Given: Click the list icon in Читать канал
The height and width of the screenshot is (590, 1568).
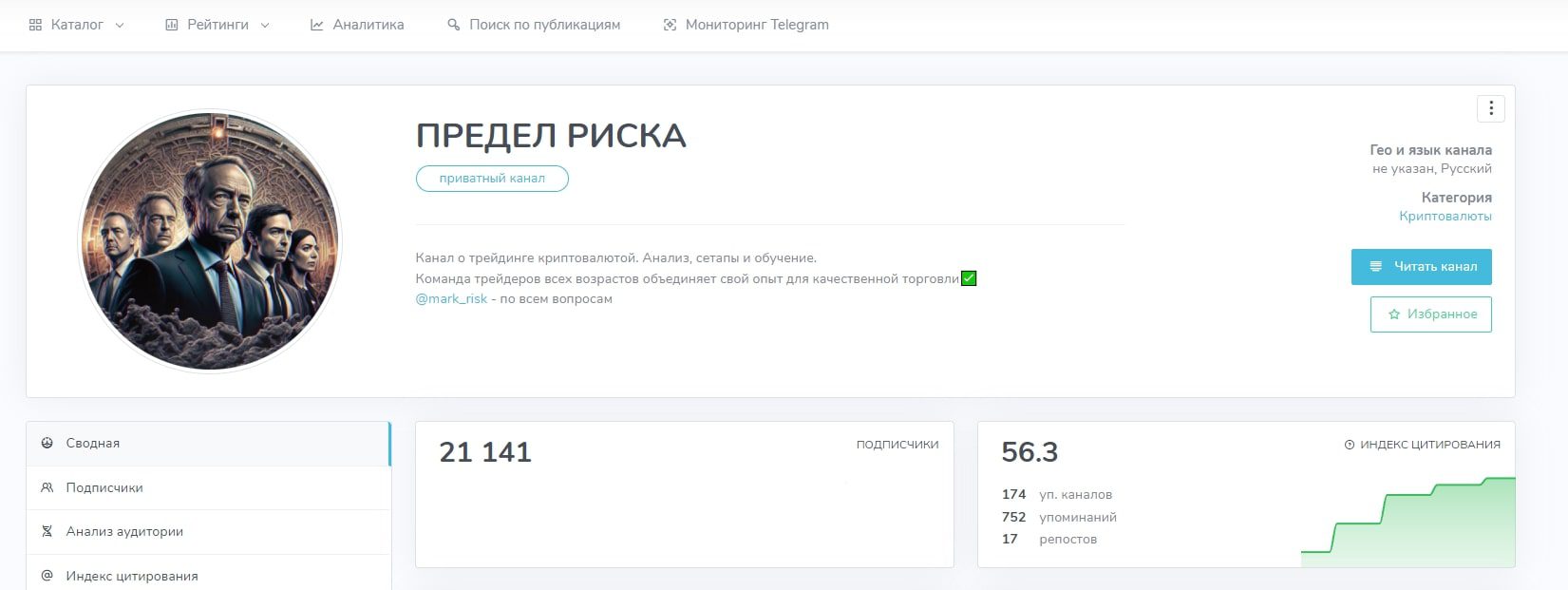Looking at the screenshot, I should [1375, 267].
